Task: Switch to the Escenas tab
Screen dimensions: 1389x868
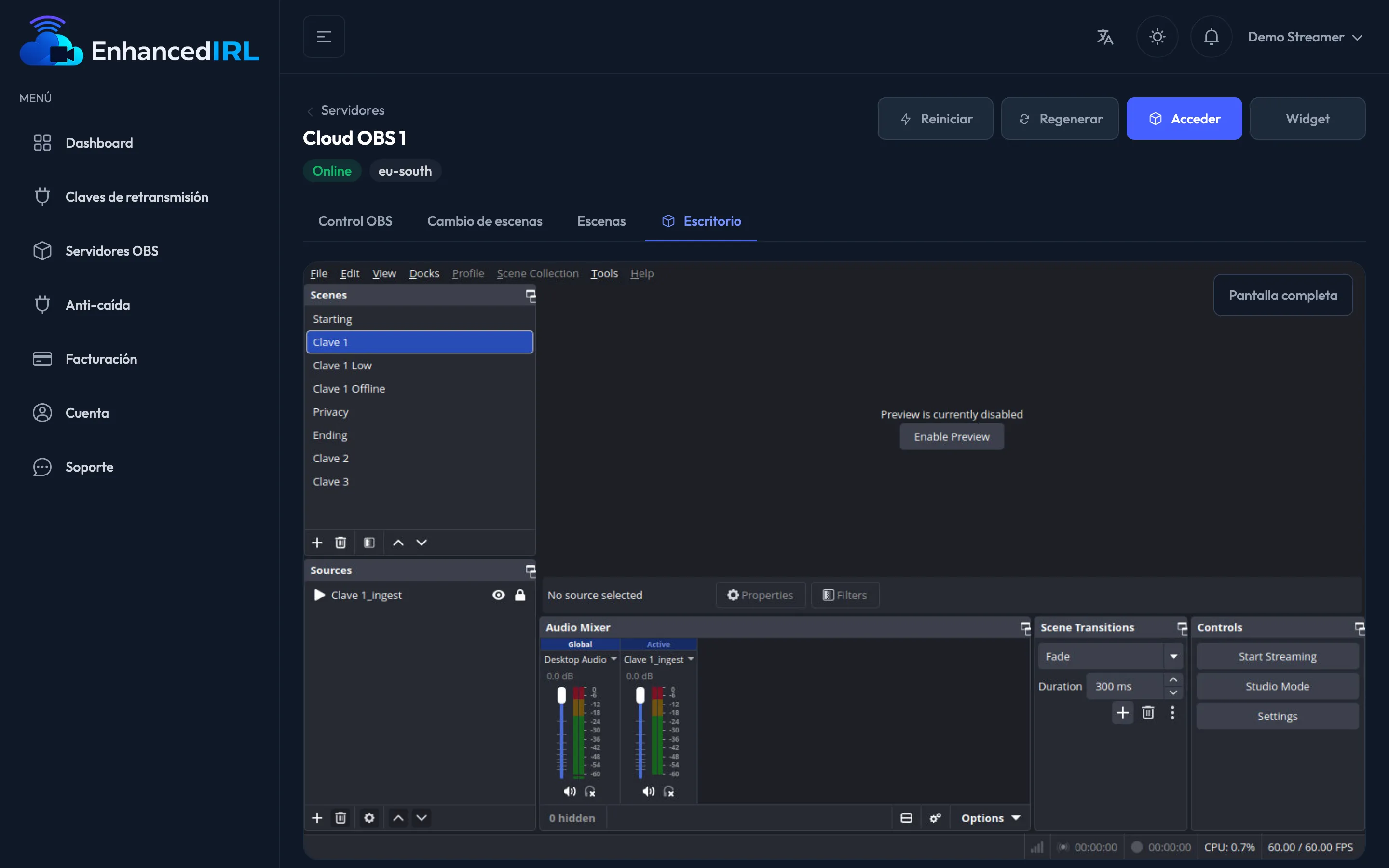Action: coord(601,221)
